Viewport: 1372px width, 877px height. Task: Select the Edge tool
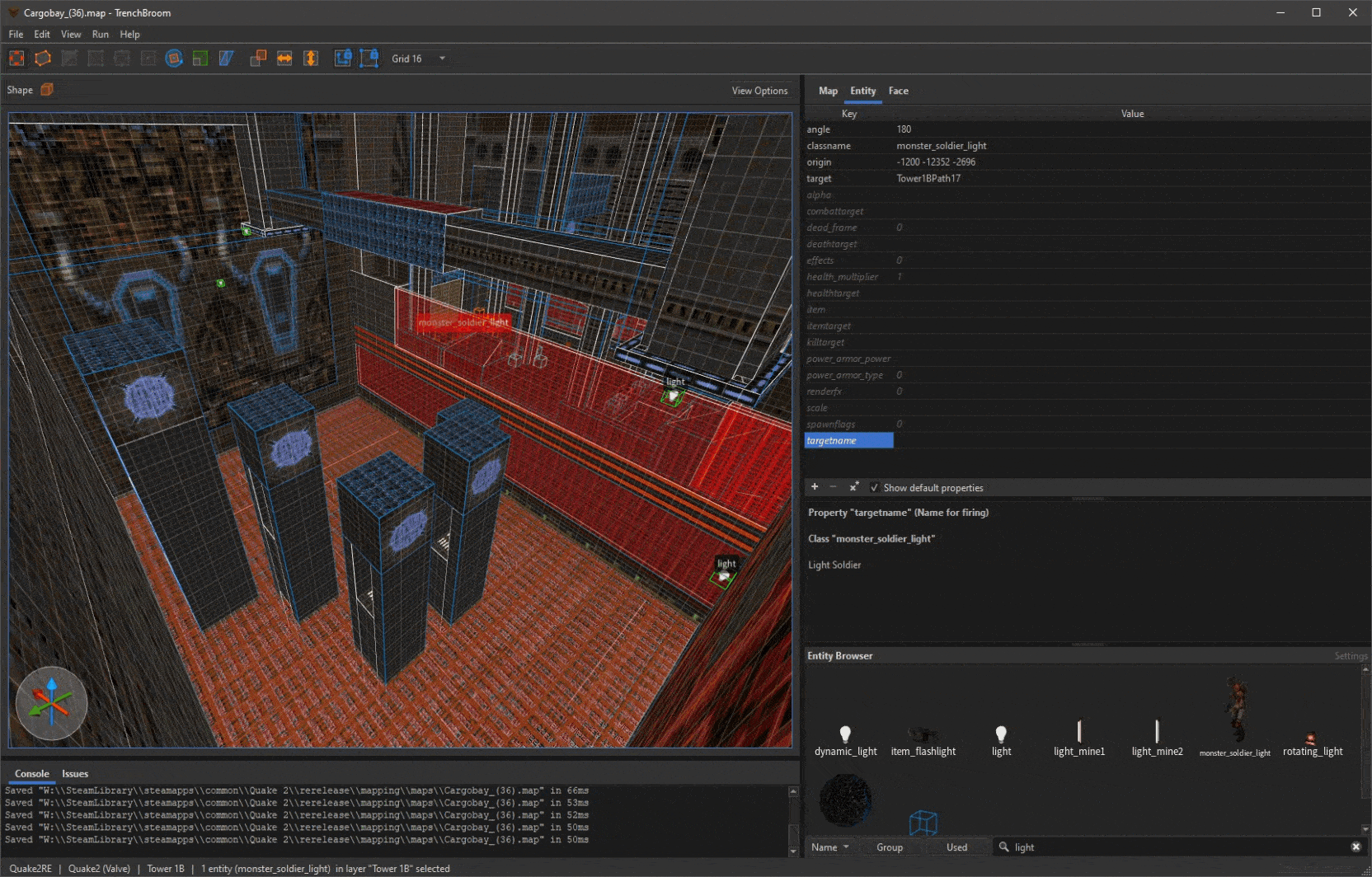tap(122, 59)
